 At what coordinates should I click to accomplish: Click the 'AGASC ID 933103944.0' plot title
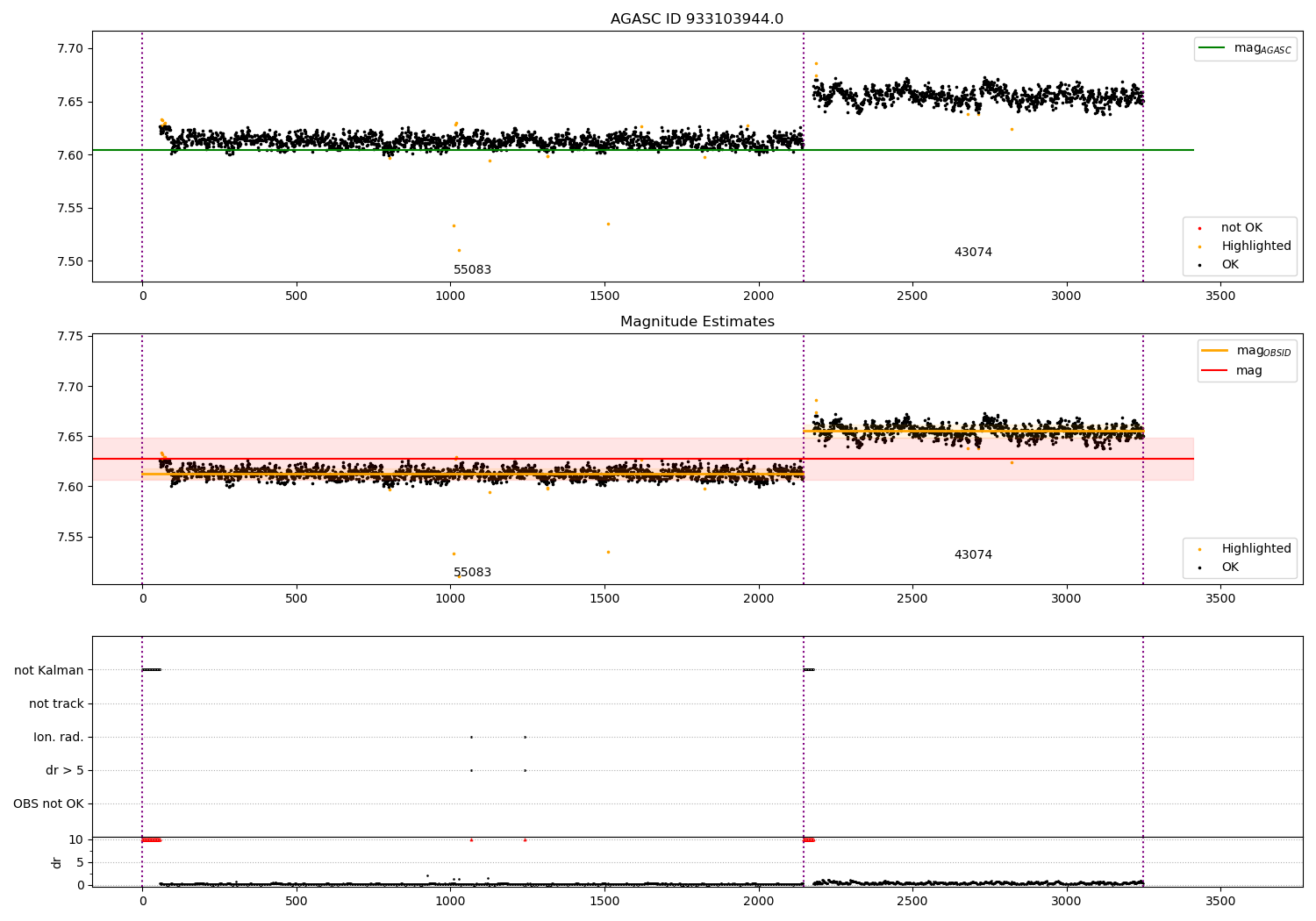pyautogui.click(x=697, y=19)
